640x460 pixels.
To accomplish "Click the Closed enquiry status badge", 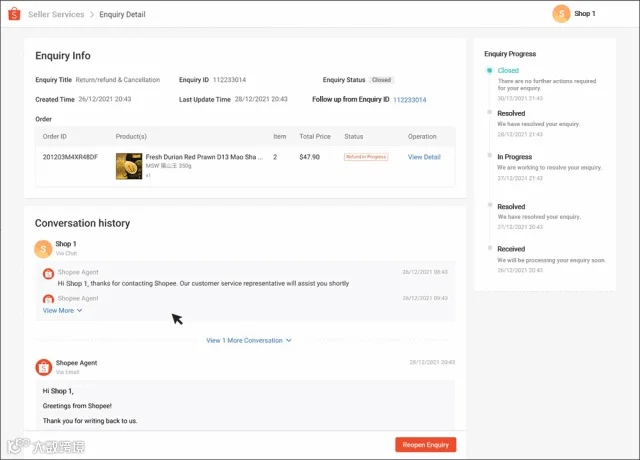I will point(381,80).
